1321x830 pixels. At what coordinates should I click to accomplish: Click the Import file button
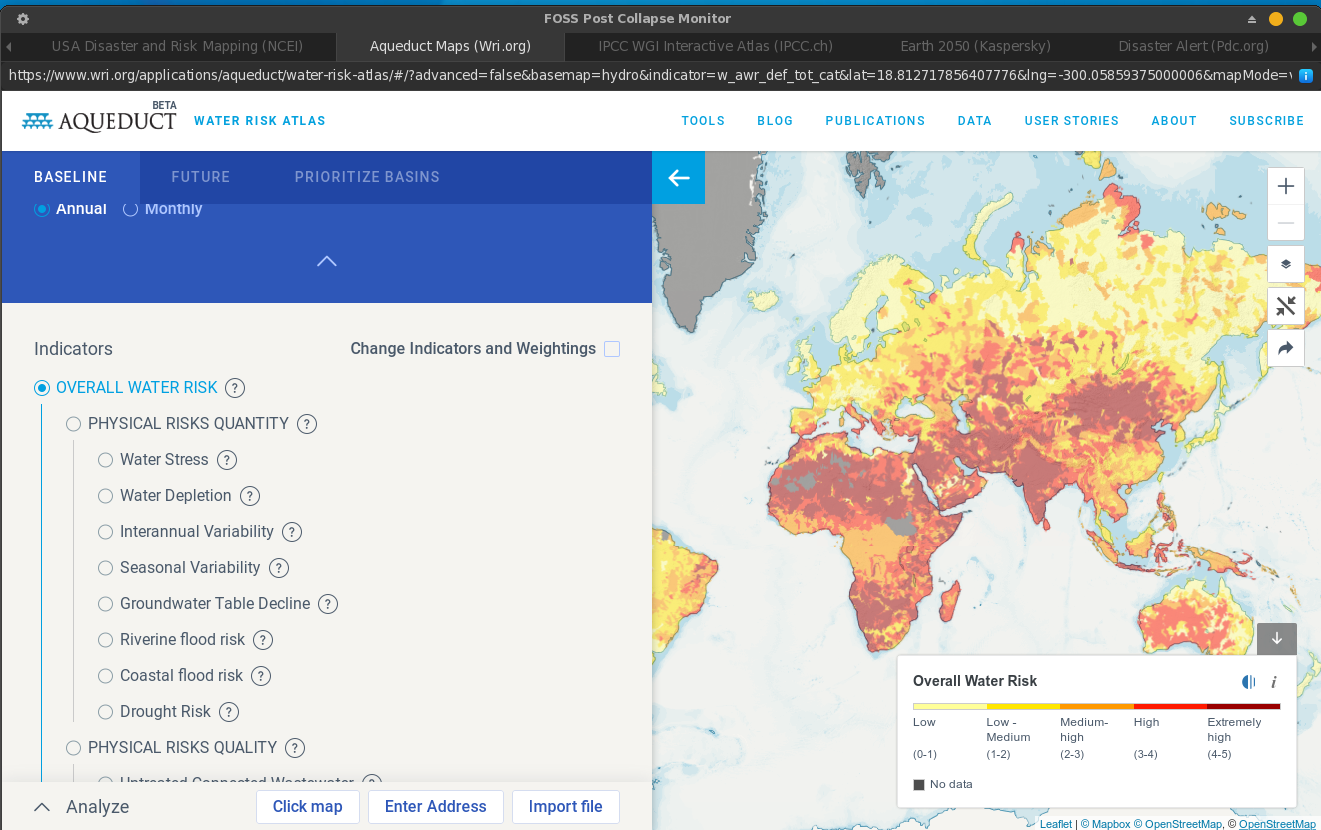pos(565,807)
